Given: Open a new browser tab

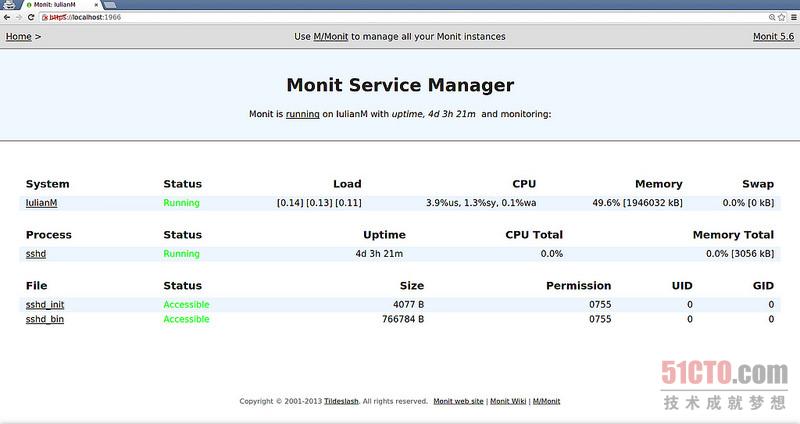Looking at the screenshot, I should coord(110,5).
